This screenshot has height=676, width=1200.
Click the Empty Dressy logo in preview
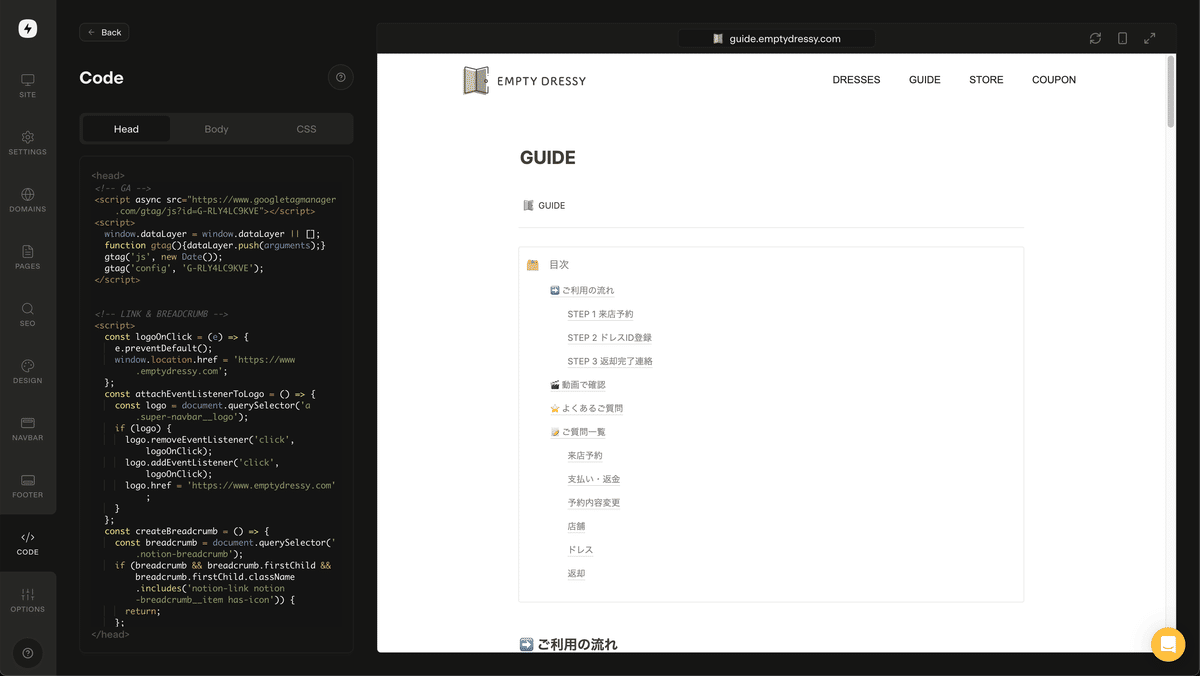coord(525,80)
